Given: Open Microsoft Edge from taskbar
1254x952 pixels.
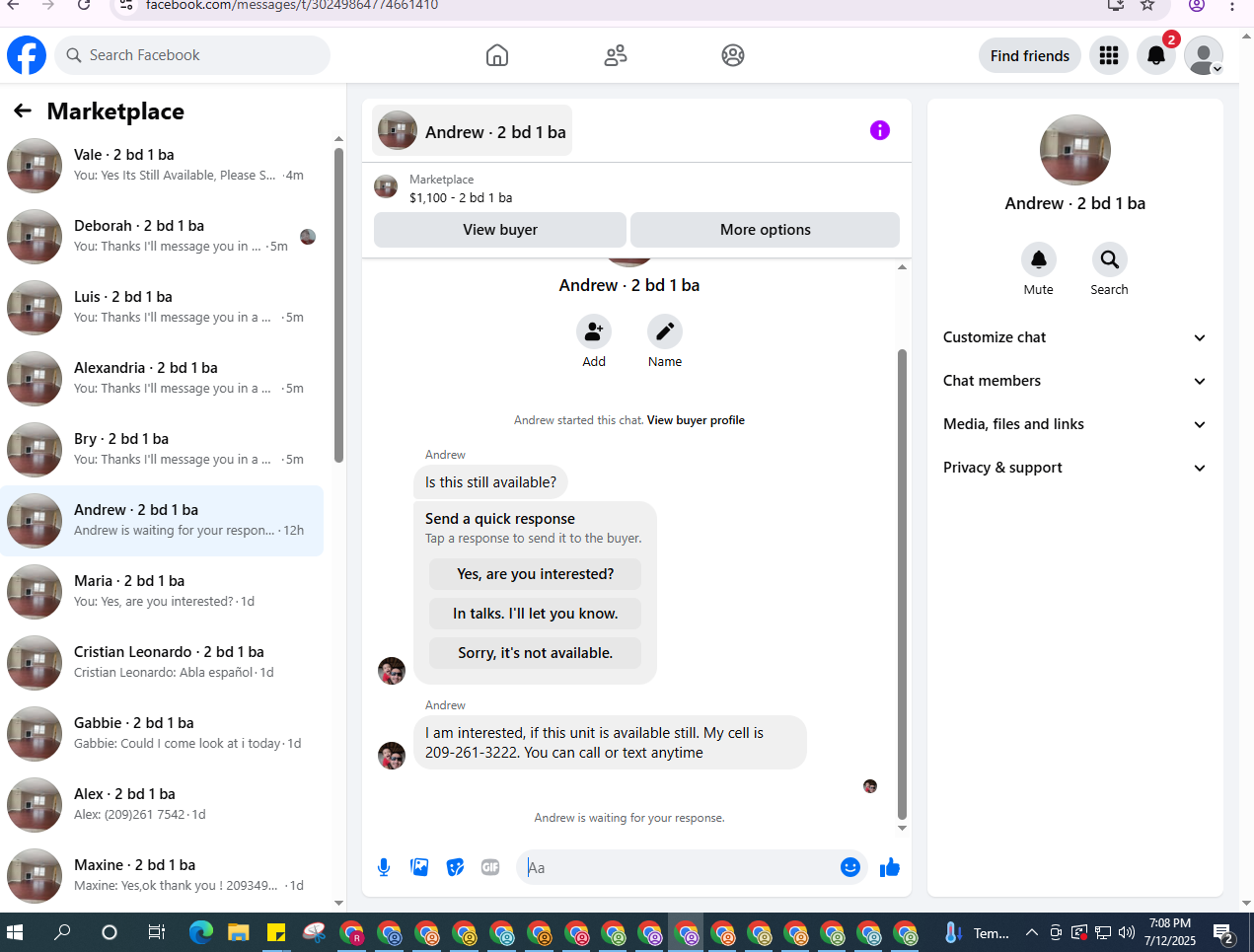Looking at the screenshot, I should click(201, 932).
